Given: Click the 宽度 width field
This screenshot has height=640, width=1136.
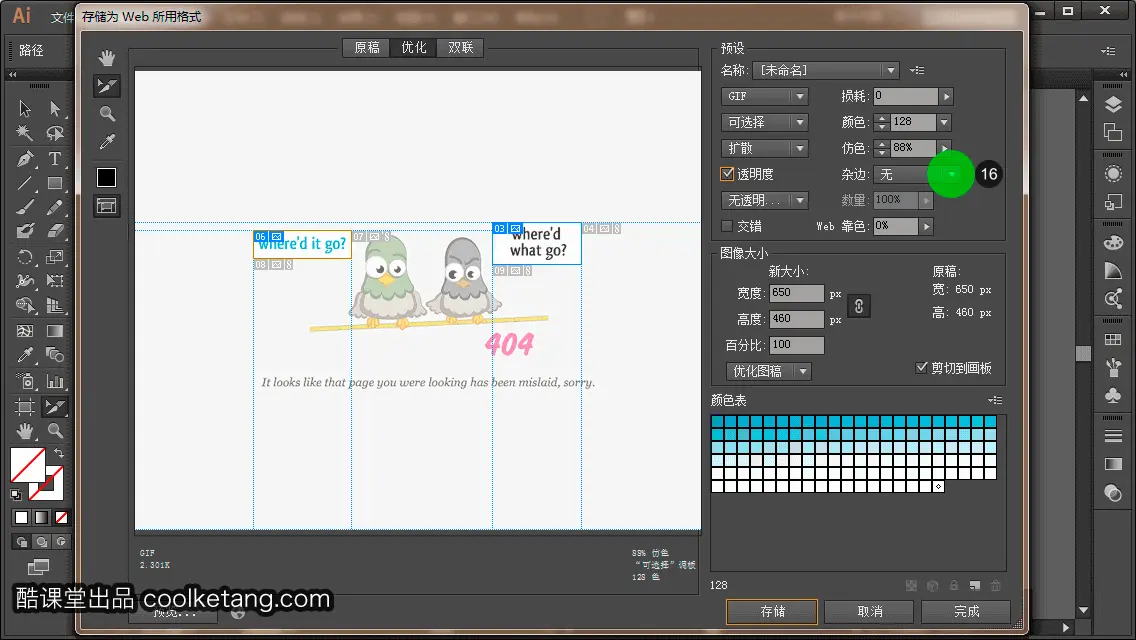Looking at the screenshot, I should point(797,293).
